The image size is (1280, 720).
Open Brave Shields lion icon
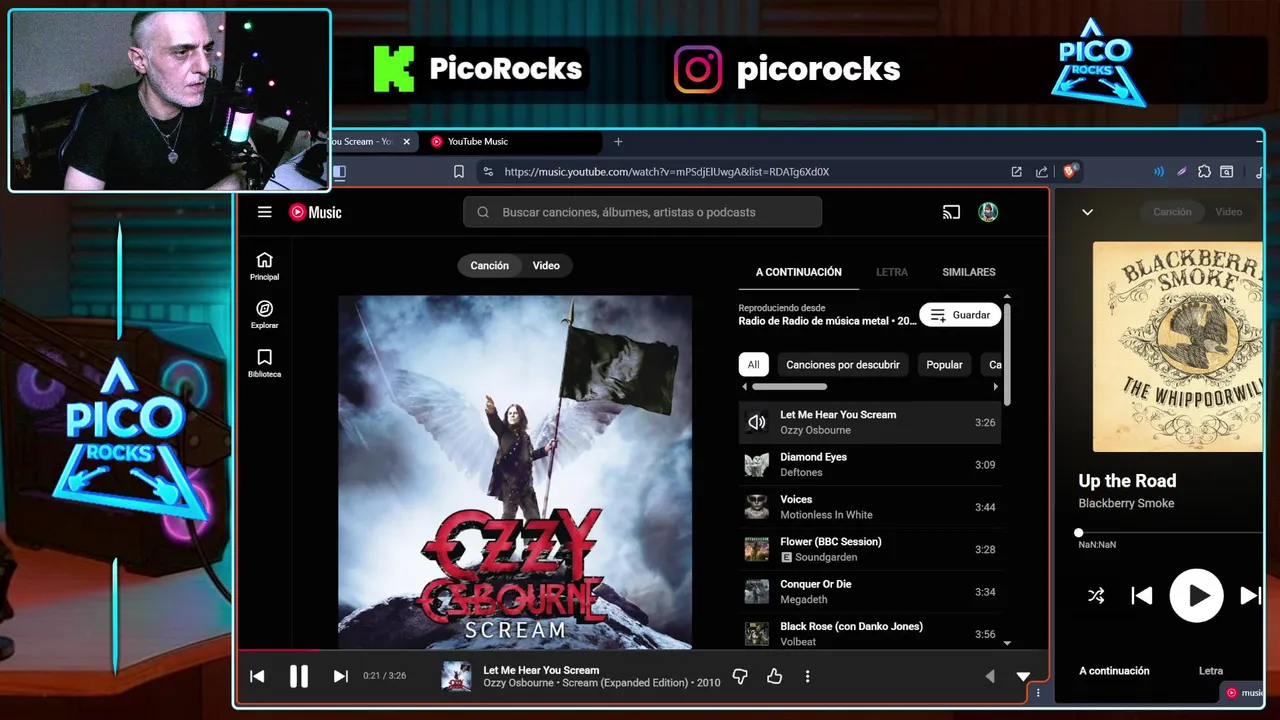pos(1069,172)
